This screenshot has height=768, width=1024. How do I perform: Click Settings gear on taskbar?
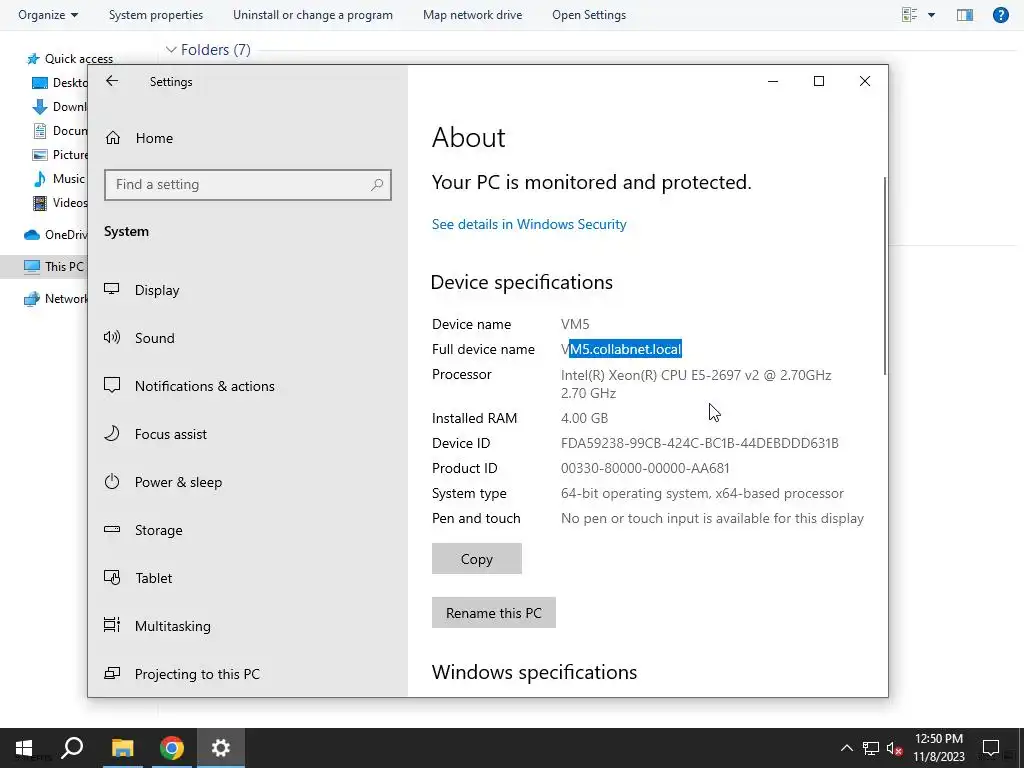coord(221,748)
